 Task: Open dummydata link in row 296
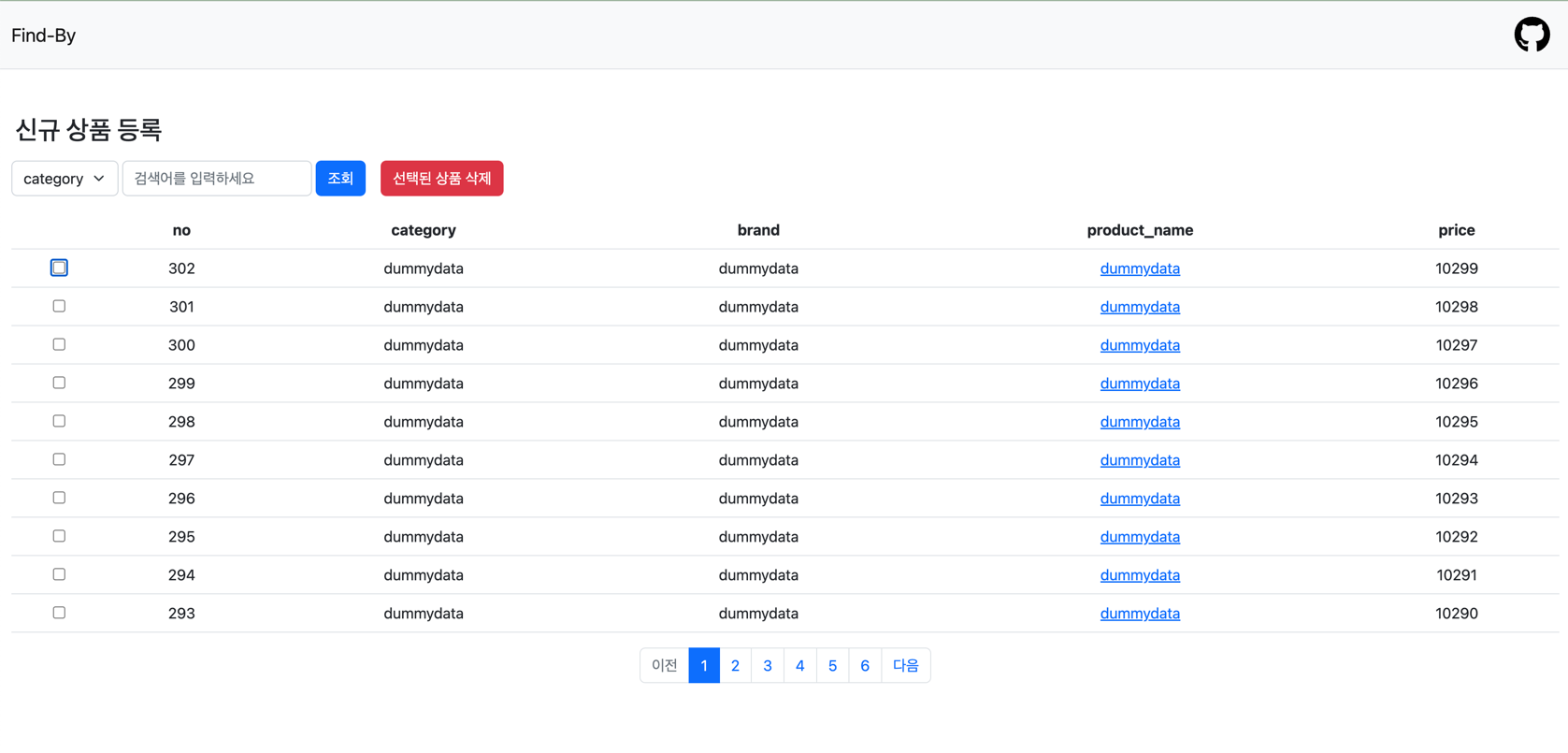(1140, 499)
